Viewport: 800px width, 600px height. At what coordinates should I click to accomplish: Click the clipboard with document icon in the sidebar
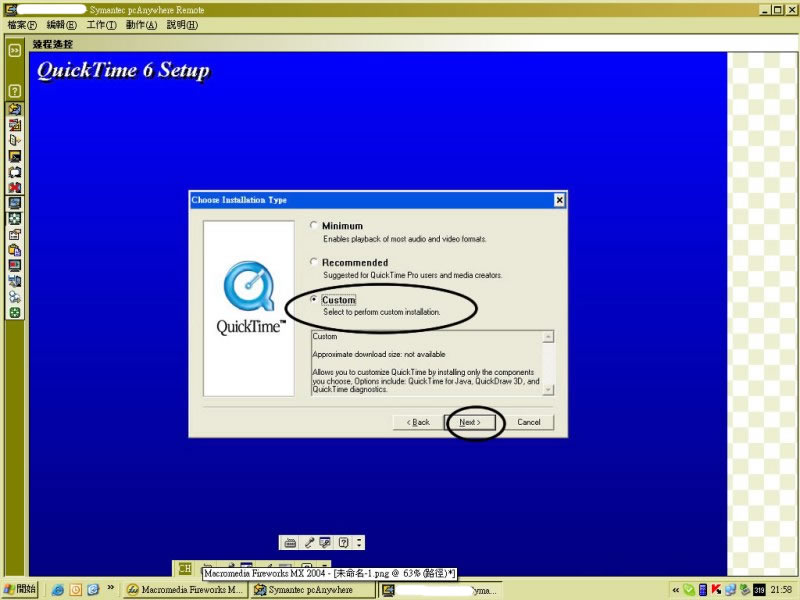(x=15, y=250)
